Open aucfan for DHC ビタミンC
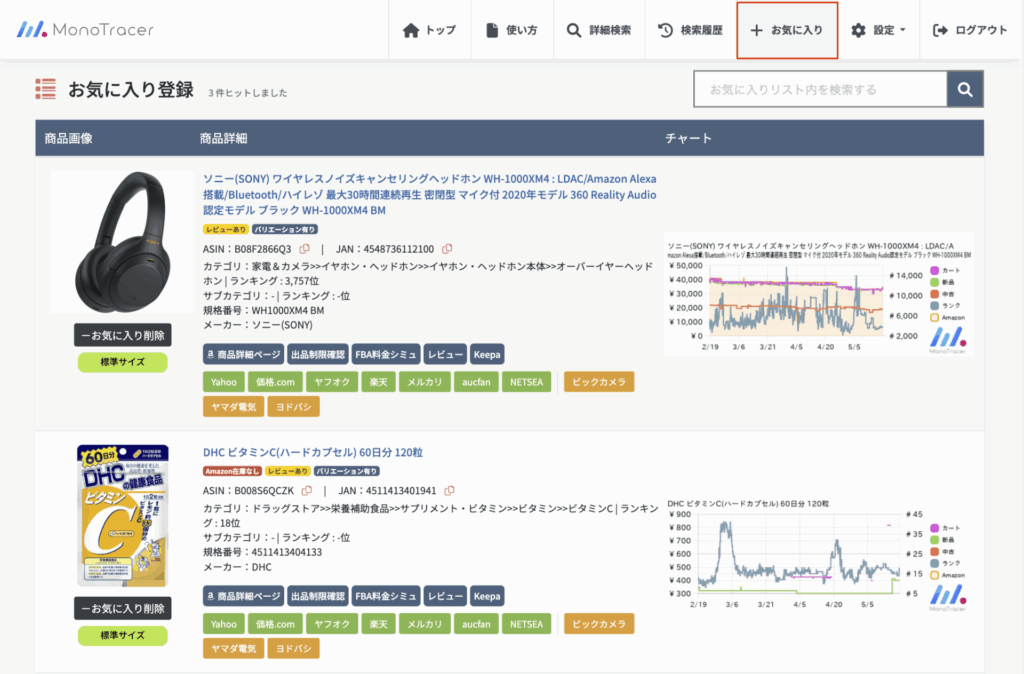 (476, 624)
